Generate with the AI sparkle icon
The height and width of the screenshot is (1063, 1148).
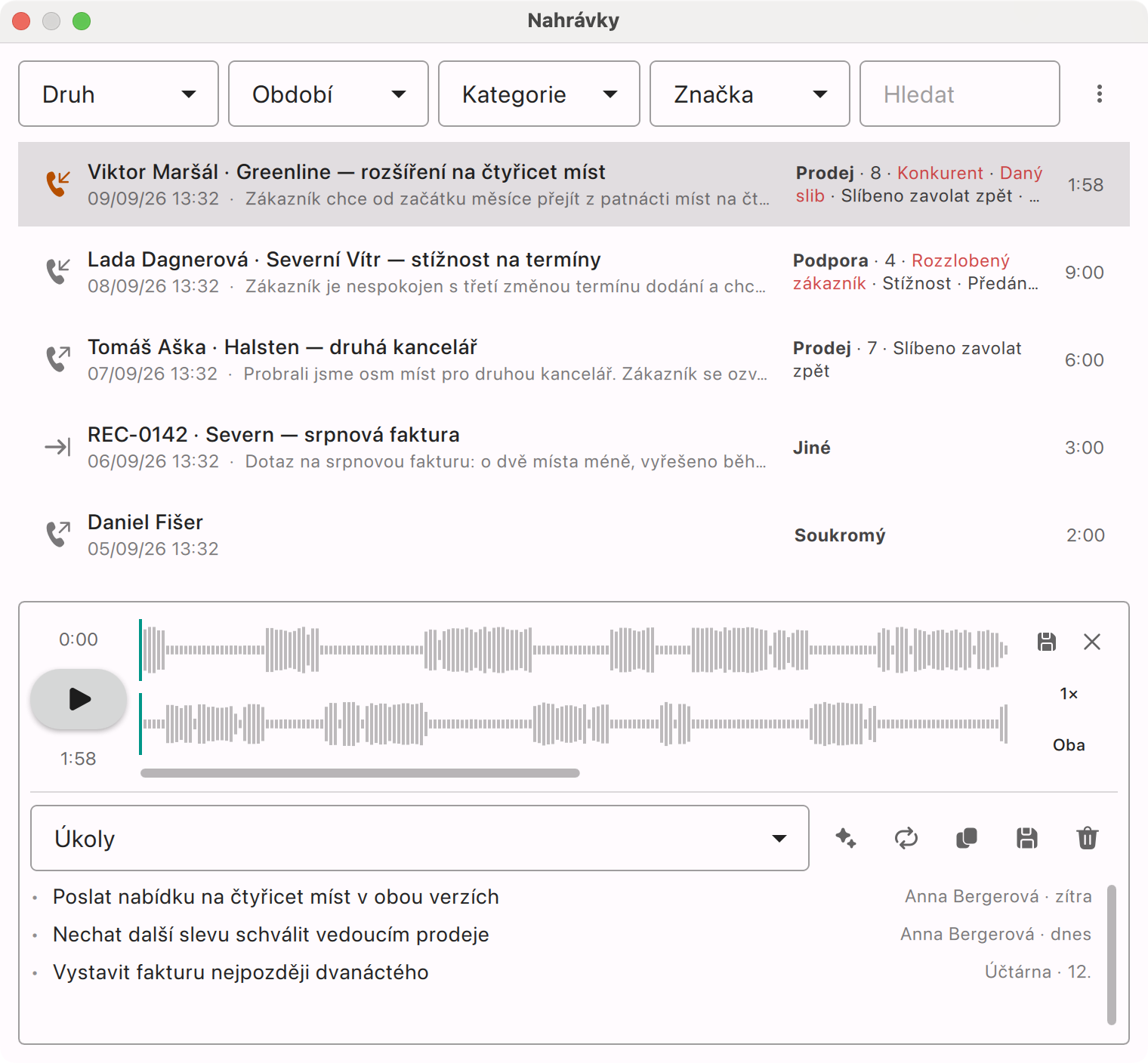pos(846,838)
